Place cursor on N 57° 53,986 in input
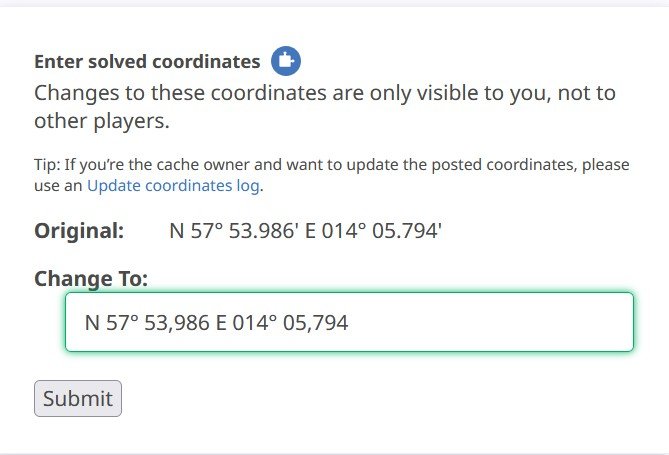 click(x=147, y=322)
